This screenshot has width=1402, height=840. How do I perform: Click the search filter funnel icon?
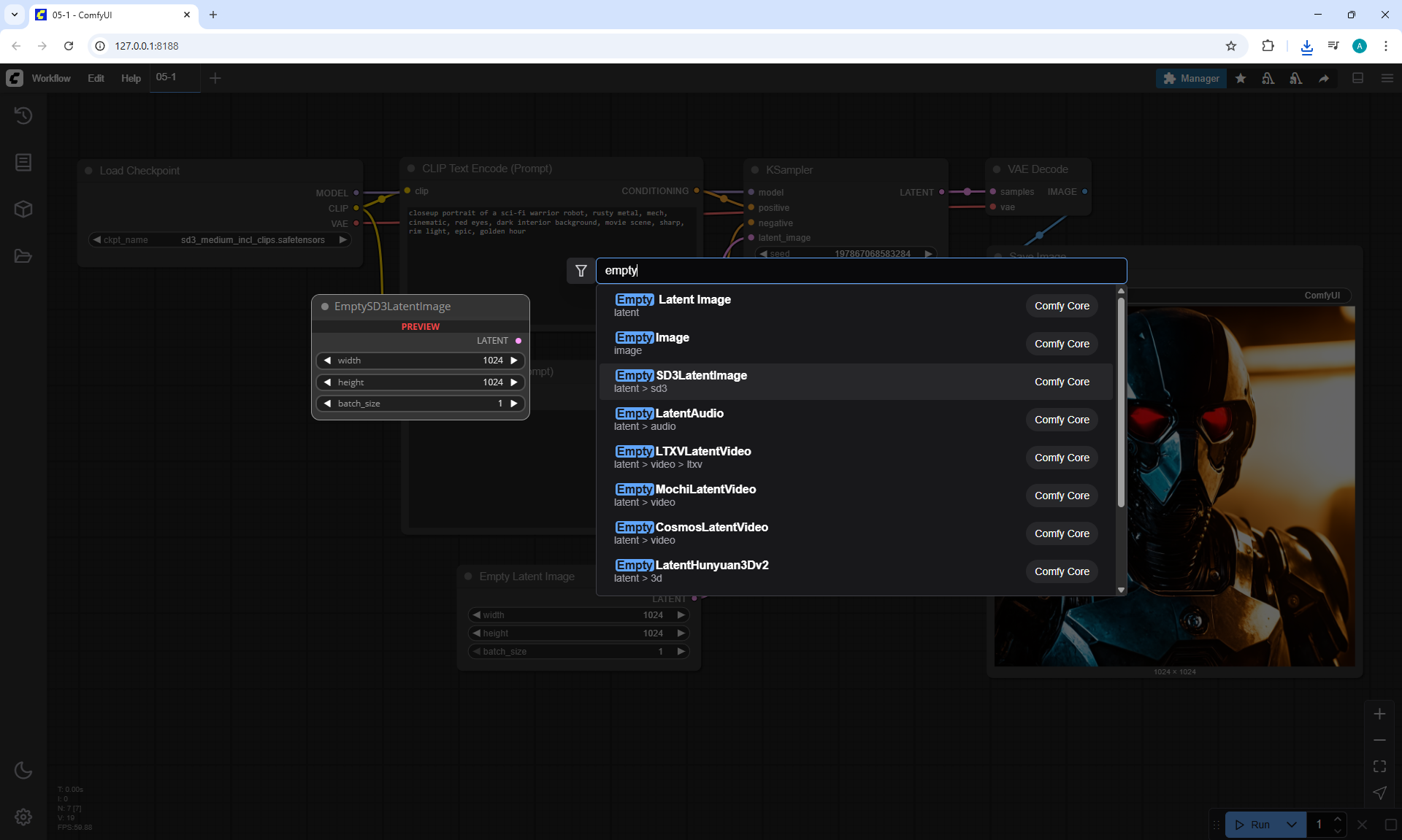pos(581,271)
